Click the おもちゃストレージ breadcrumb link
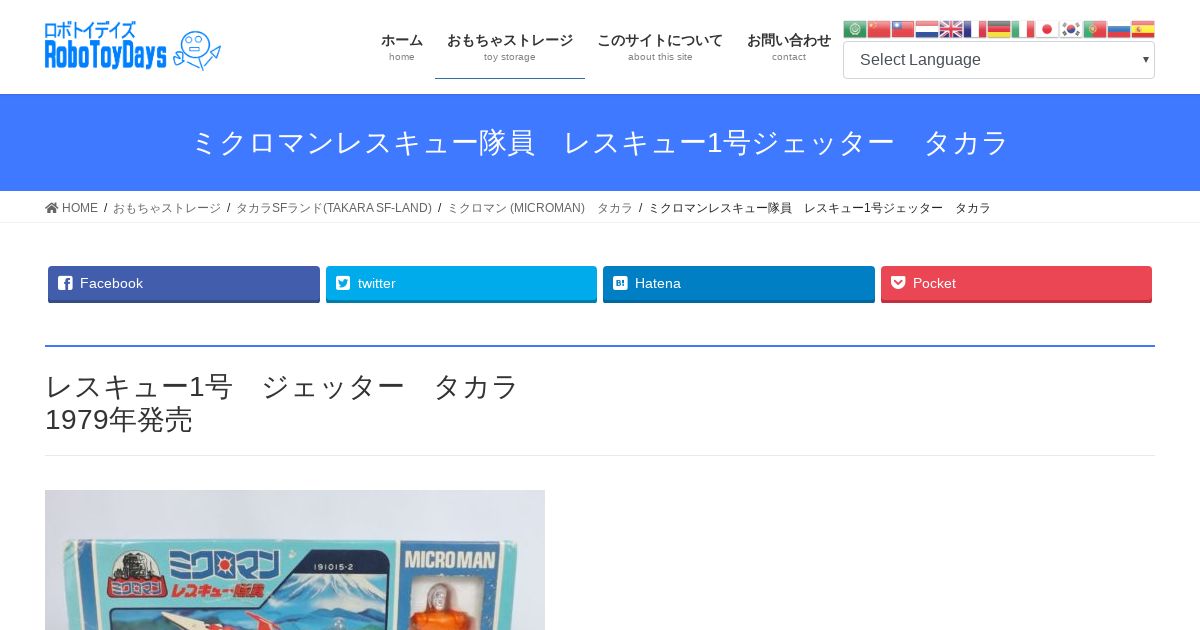 (167, 208)
